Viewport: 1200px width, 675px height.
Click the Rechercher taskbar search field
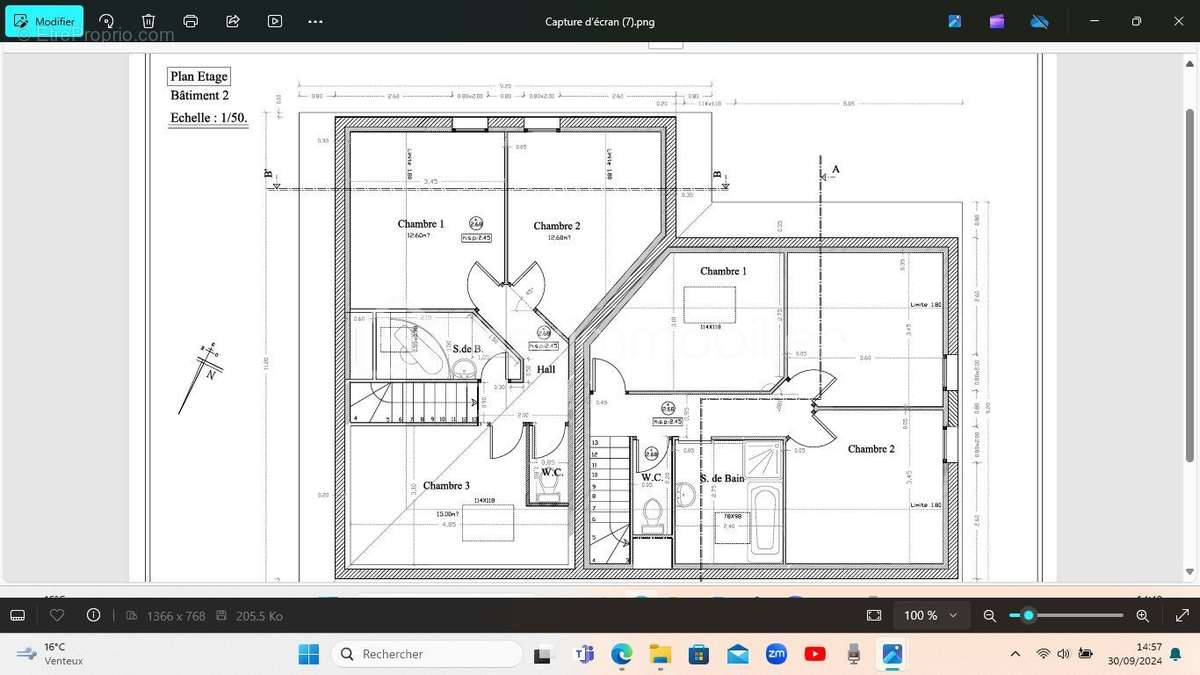tap(427, 654)
